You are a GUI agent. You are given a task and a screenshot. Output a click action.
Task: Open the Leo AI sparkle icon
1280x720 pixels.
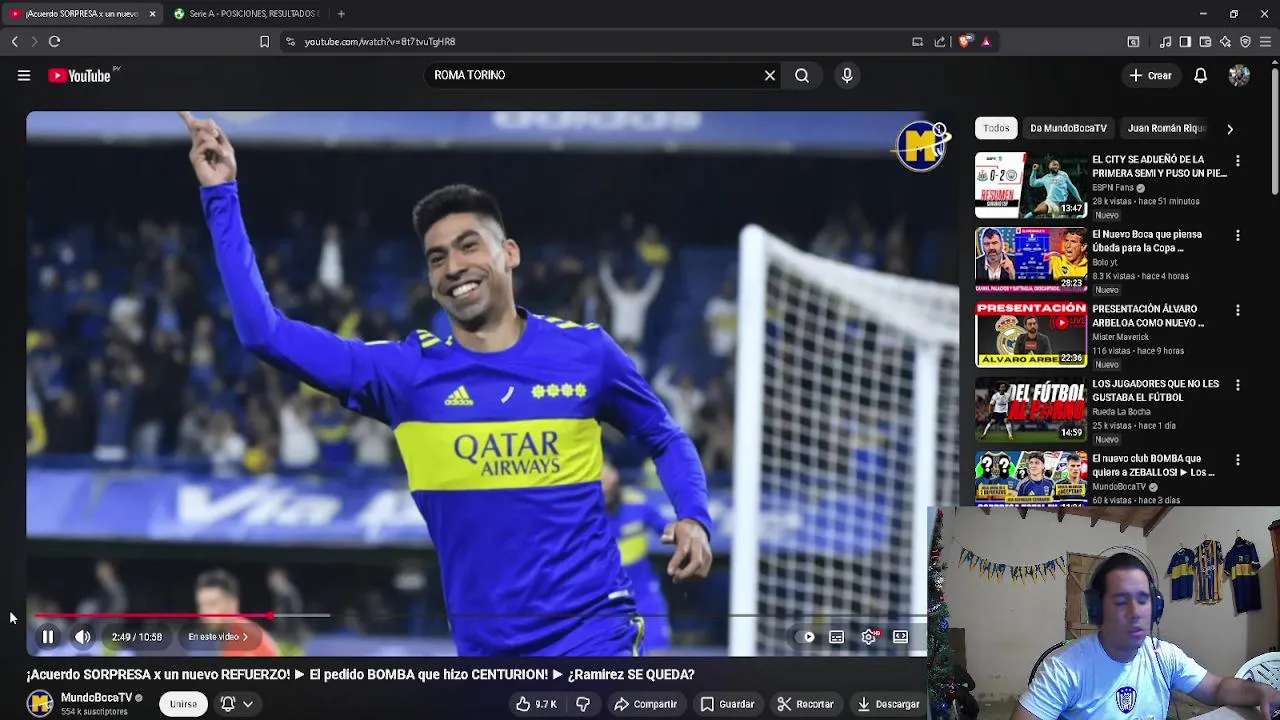[x=1225, y=42]
